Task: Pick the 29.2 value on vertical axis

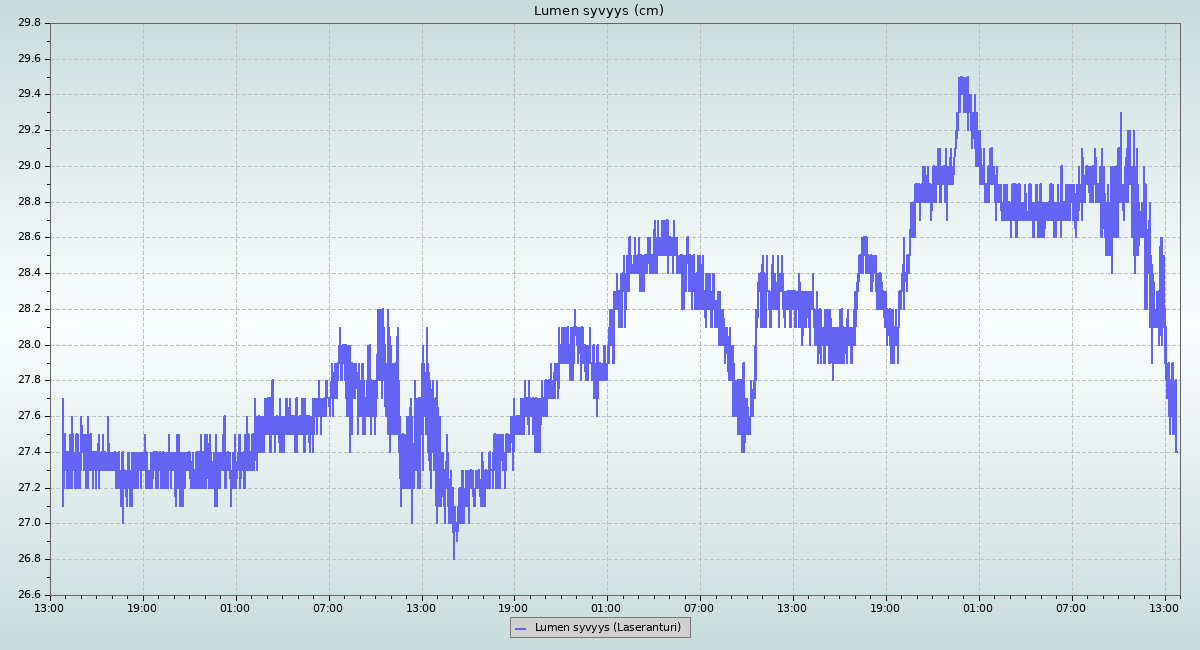Action: coord(29,130)
